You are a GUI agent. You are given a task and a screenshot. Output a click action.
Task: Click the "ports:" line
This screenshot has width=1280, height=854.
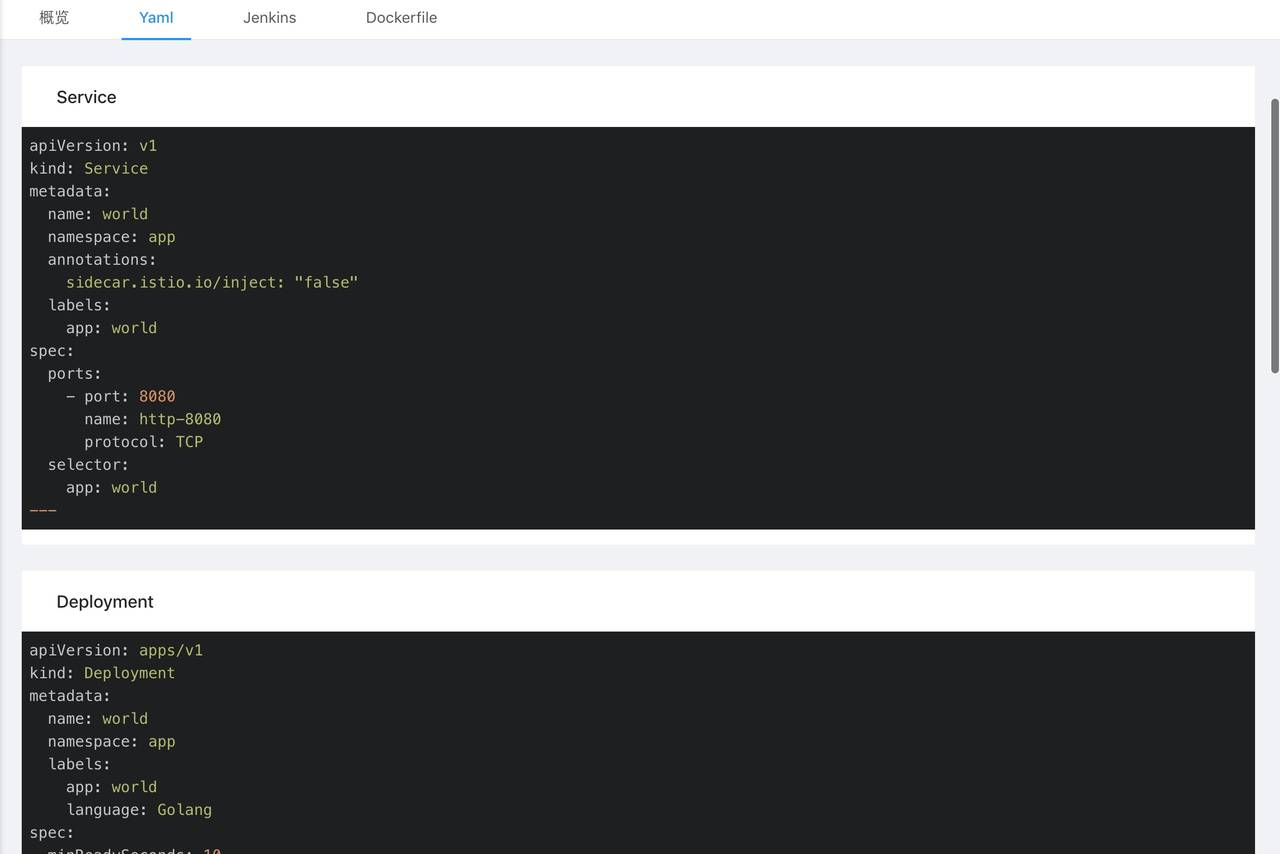75,374
